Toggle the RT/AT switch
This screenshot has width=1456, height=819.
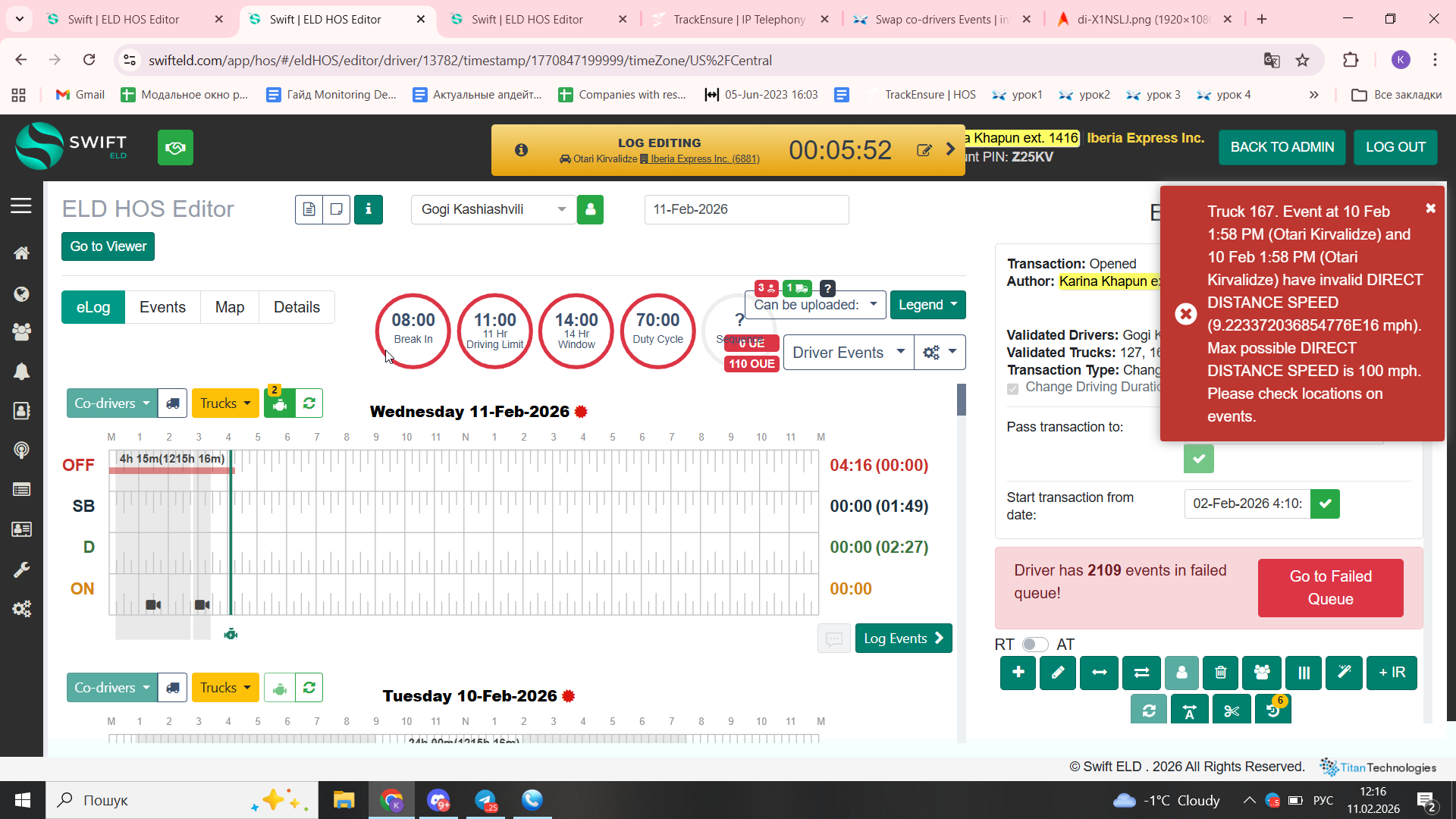(x=1034, y=645)
